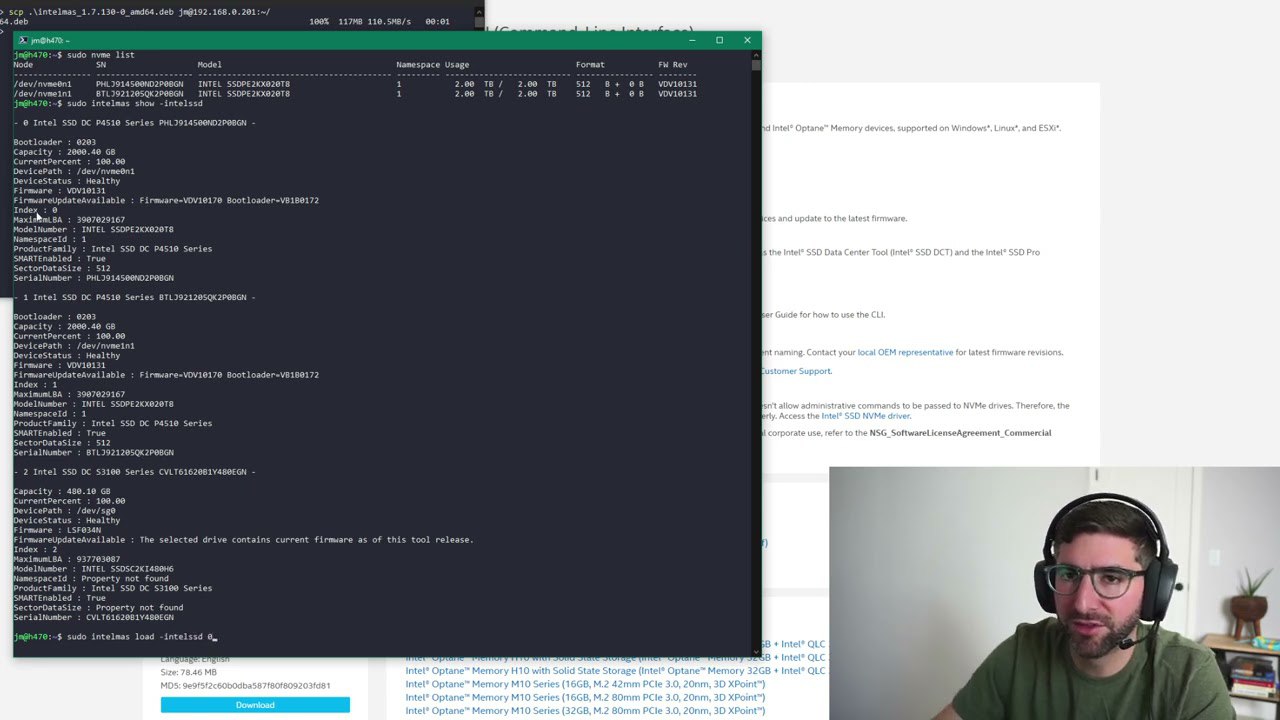Click the jm@h470 terminal's vertical scrollbar
The width and height of the screenshot is (1280, 720).
[757, 353]
